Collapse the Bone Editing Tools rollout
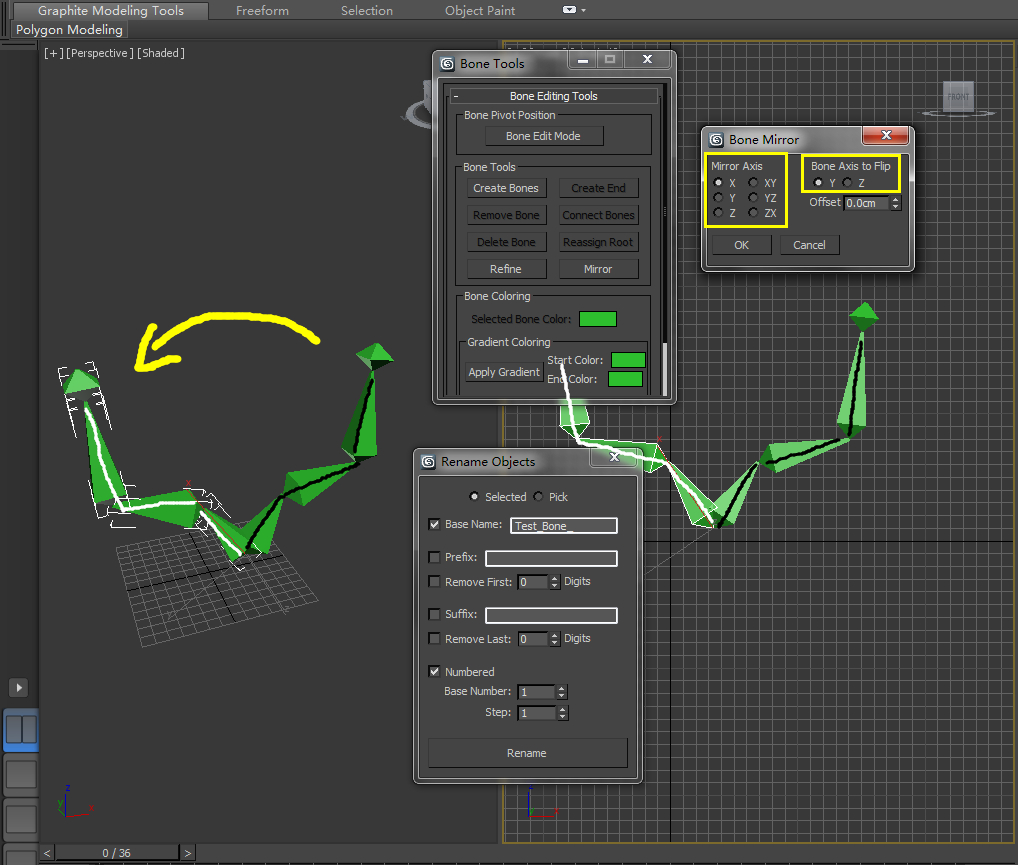1018x865 pixels. [553, 96]
